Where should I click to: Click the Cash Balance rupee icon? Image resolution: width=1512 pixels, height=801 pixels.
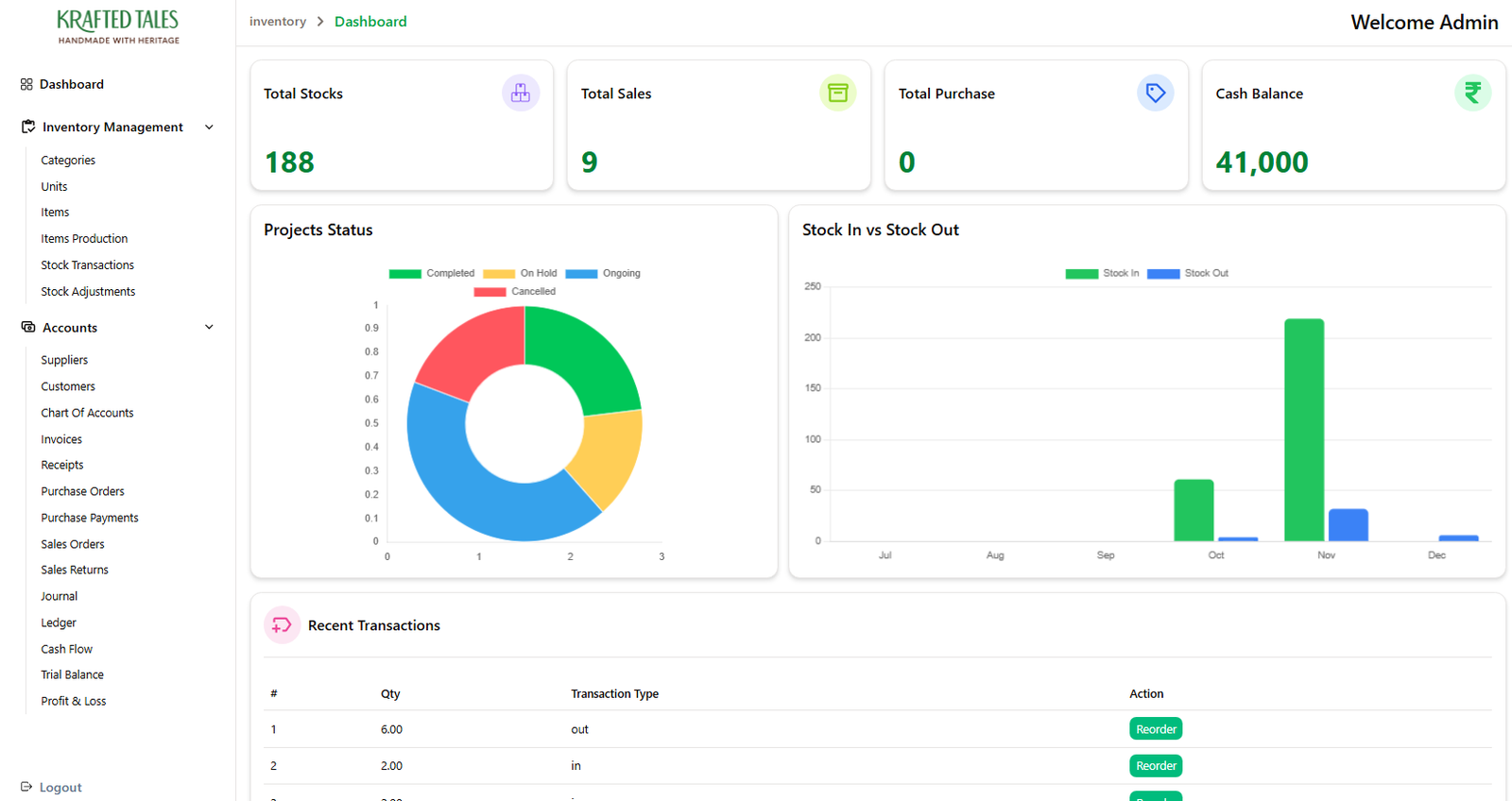click(x=1472, y=93)
